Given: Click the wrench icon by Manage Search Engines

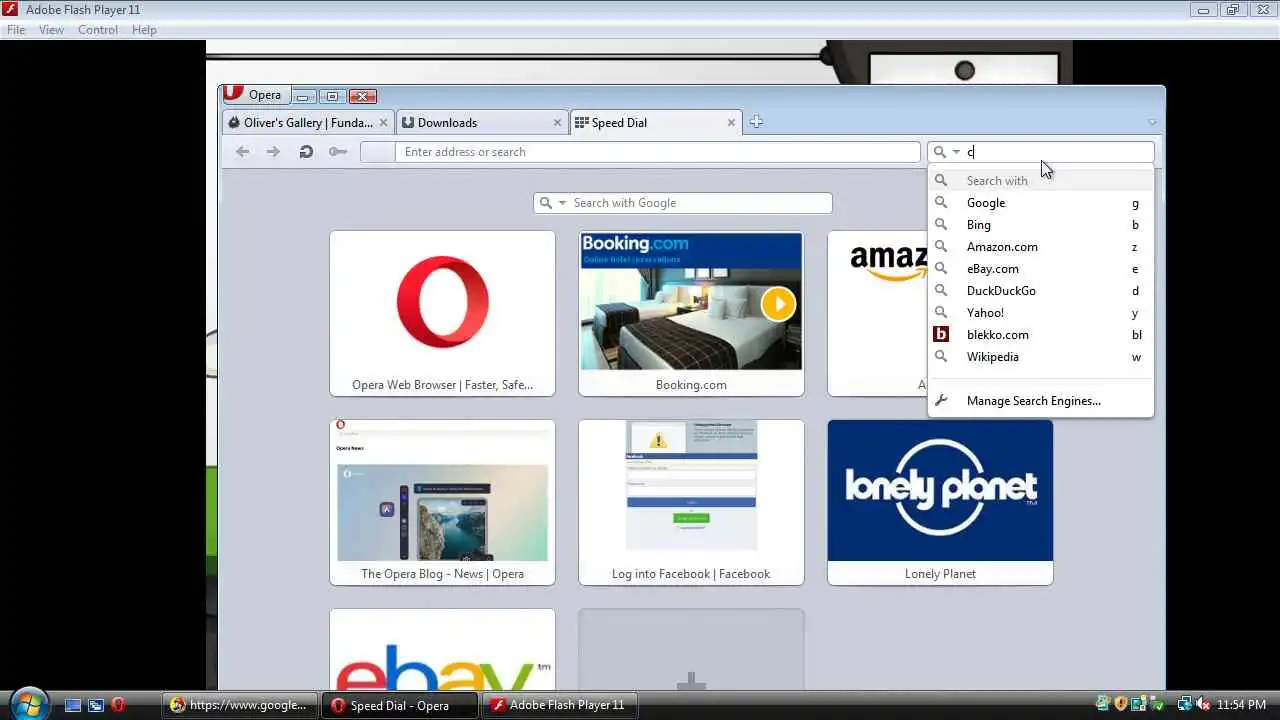Looking at the screenshot, I should tap(940, 401).
